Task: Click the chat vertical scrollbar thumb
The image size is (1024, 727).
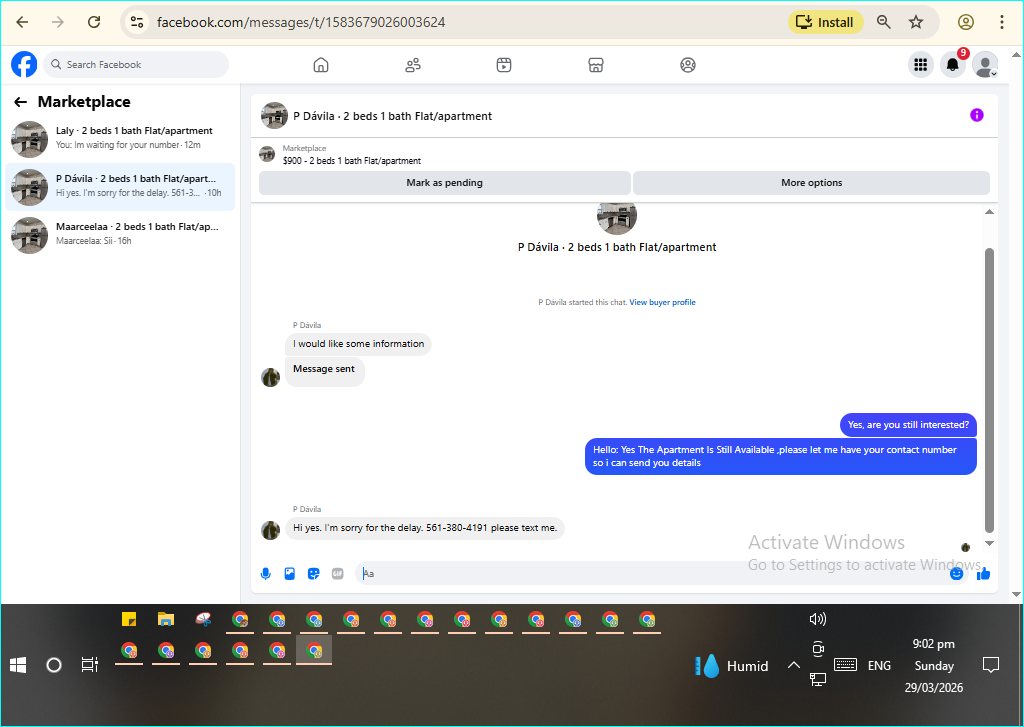Action: [989, 391]
